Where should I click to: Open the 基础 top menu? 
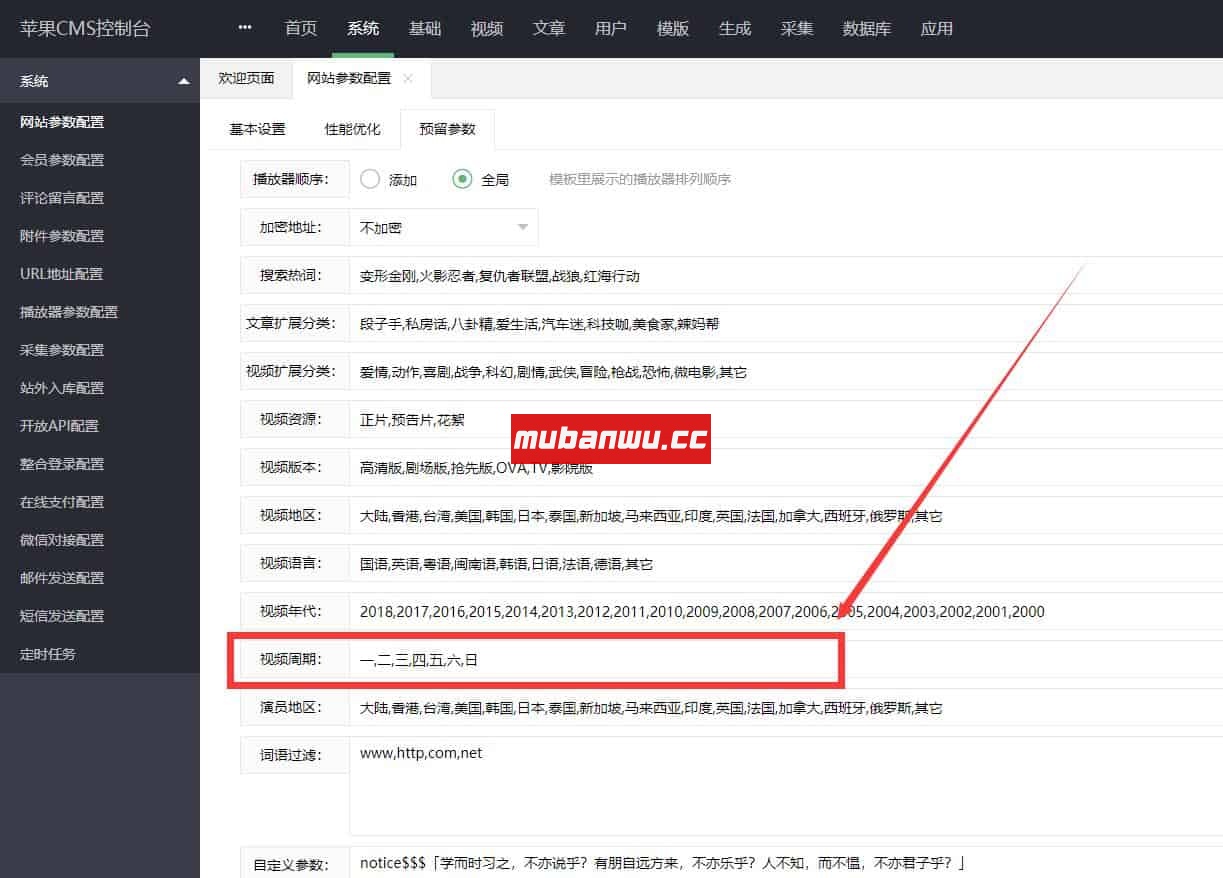coord(425,28)
